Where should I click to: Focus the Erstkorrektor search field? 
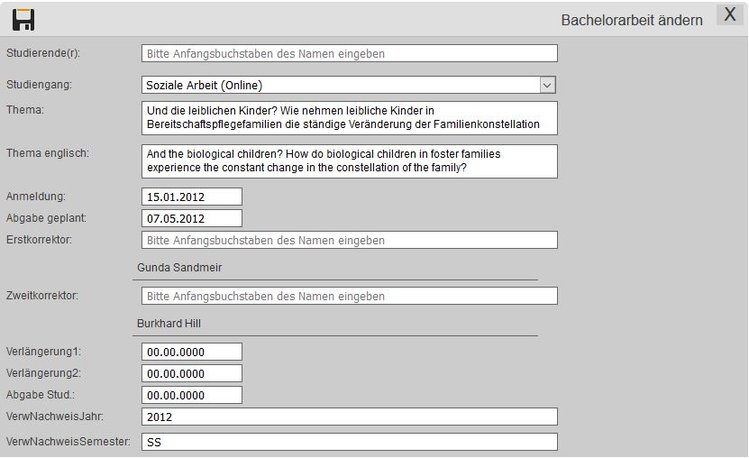348,240
